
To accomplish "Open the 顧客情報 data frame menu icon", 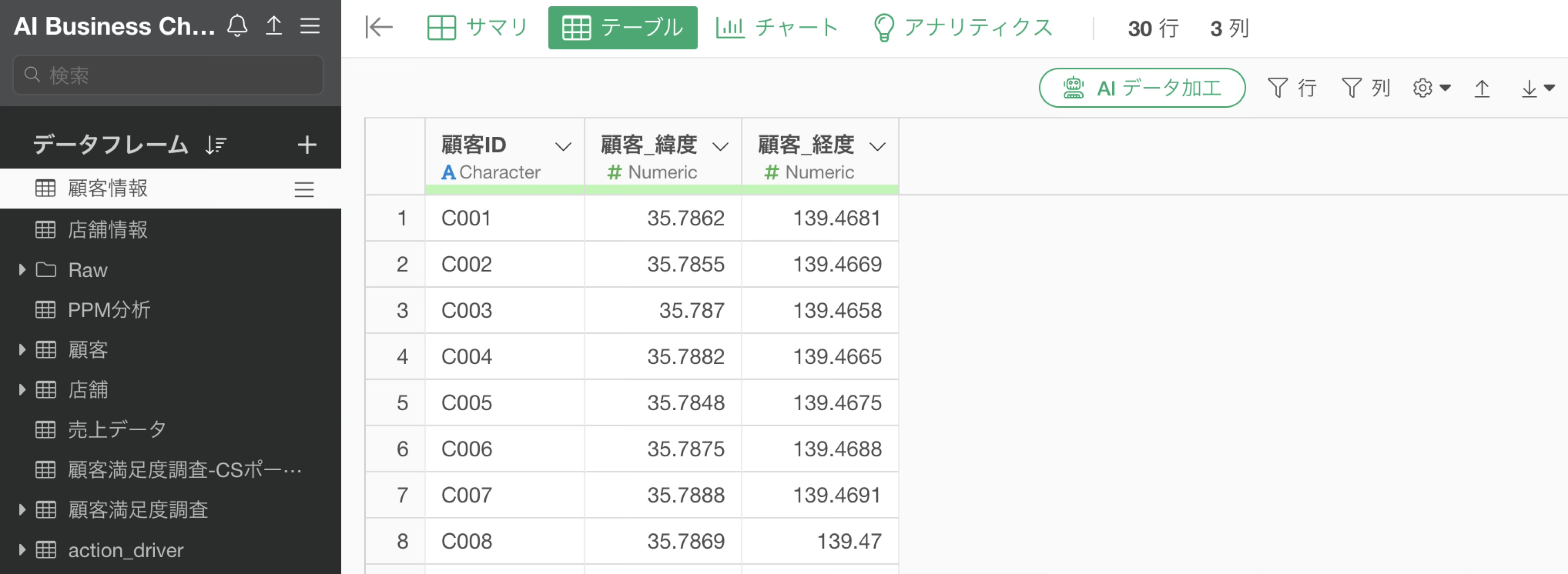I will [x=304, y=189].
